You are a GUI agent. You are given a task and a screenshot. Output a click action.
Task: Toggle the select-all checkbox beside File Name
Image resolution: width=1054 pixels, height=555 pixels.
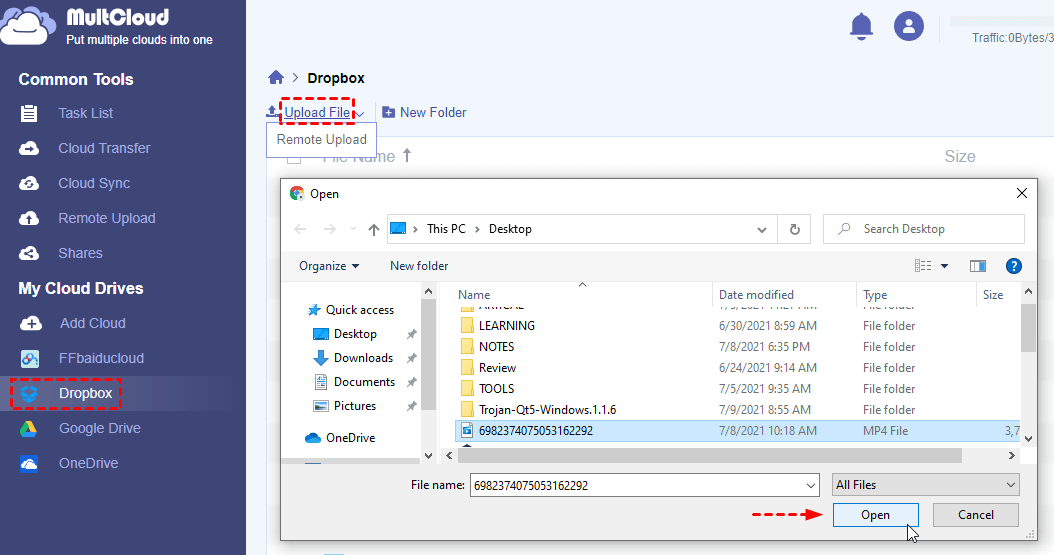click(x=294, y=159)
